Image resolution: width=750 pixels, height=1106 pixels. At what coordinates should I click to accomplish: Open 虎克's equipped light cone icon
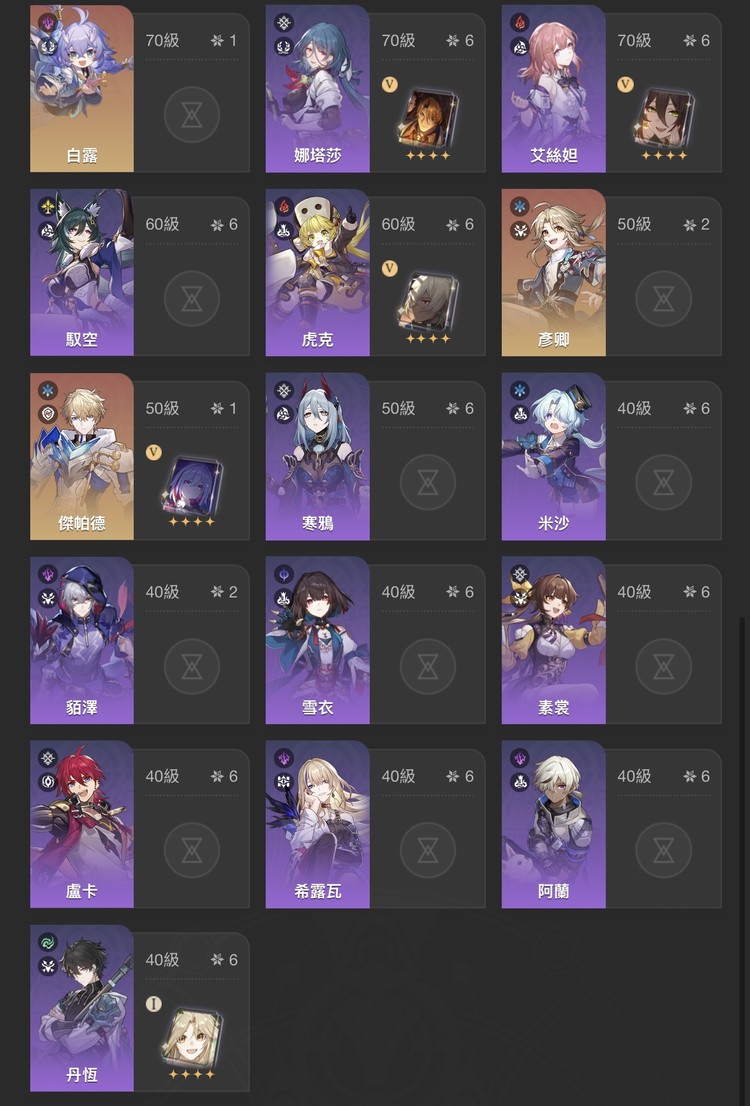[x=428, y=302]
